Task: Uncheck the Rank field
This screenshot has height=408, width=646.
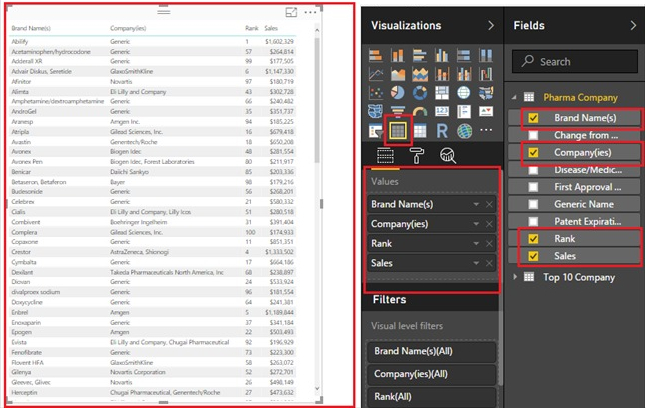Action: coord(533,239)
